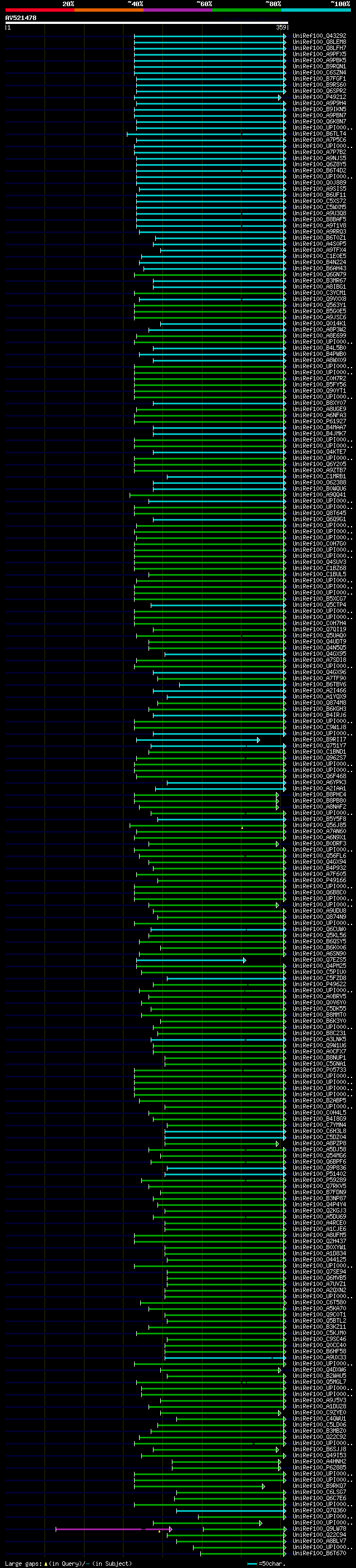Select hit UniRef100_Q874N9
This screenshot has width=356, height=1568.
click(319, 917)
